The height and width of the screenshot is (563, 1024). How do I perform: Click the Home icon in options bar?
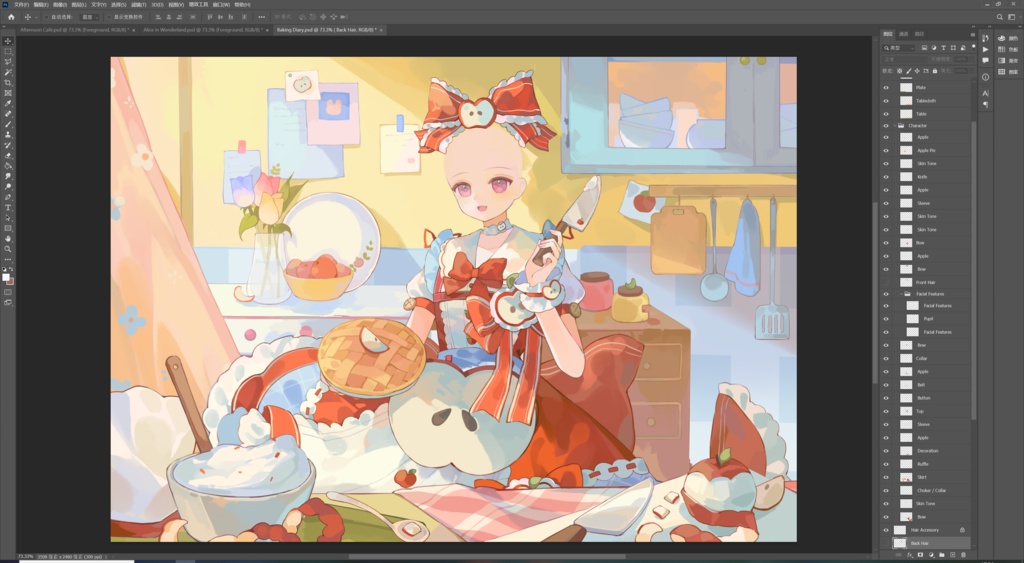click(11, 17)
